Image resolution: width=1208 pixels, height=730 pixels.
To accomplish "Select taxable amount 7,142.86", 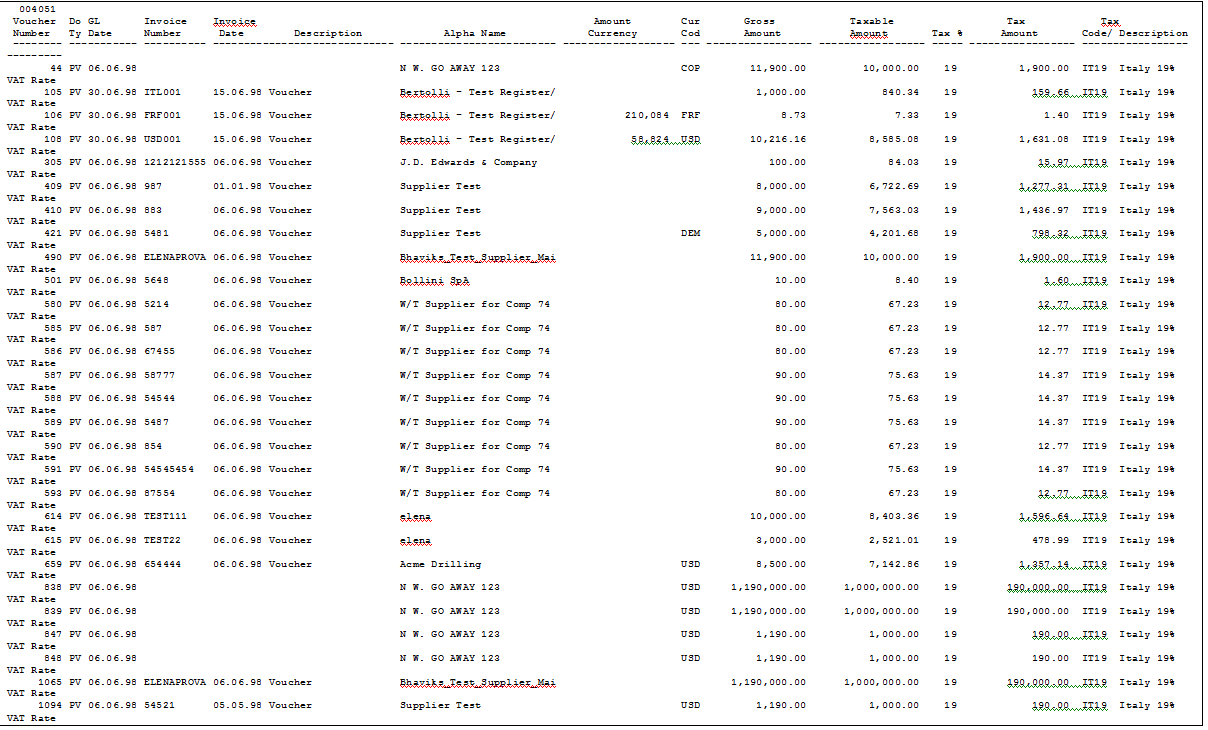I will [x=894, y=564].
